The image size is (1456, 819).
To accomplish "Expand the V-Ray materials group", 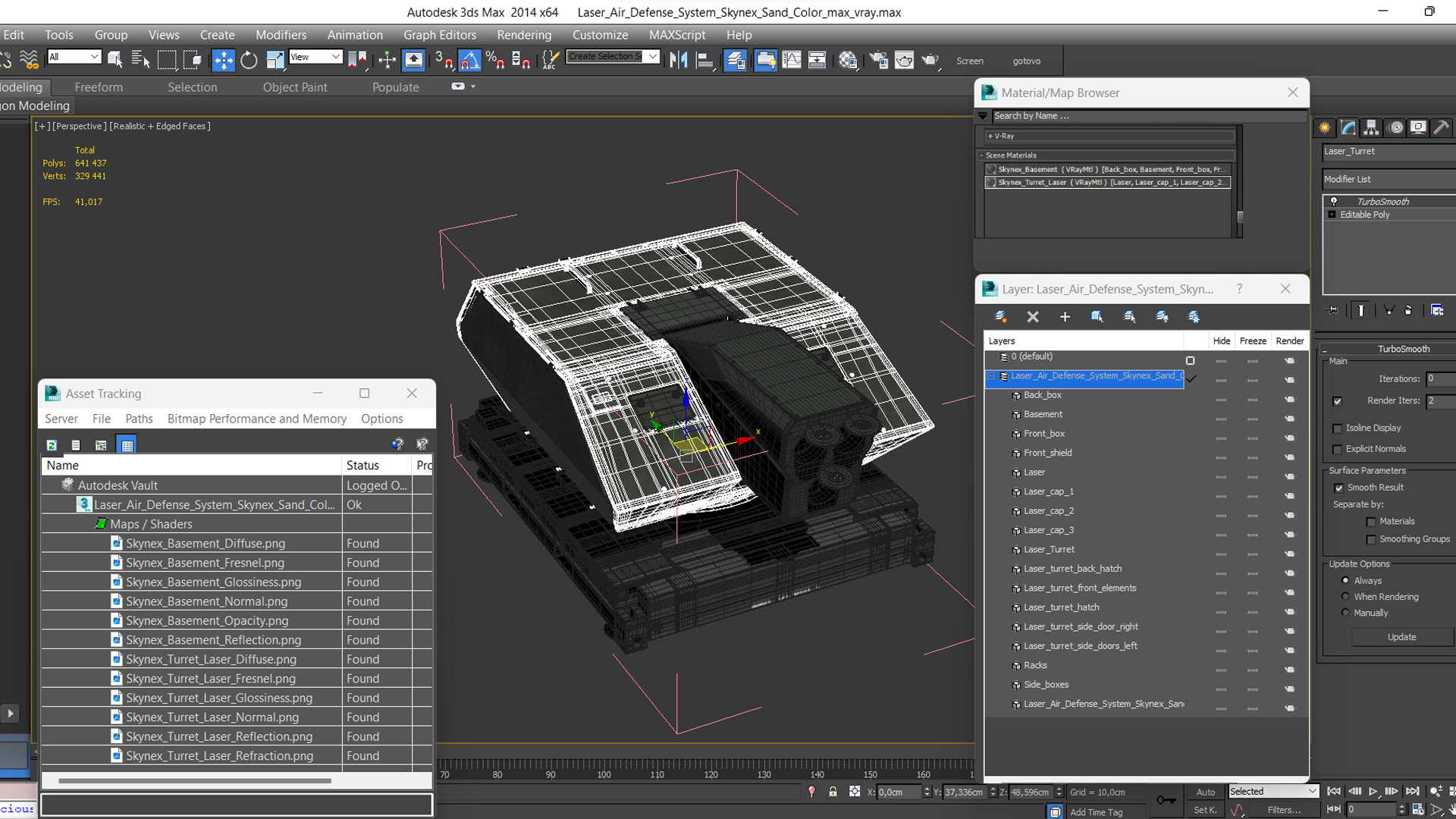I will coord(990,136).
